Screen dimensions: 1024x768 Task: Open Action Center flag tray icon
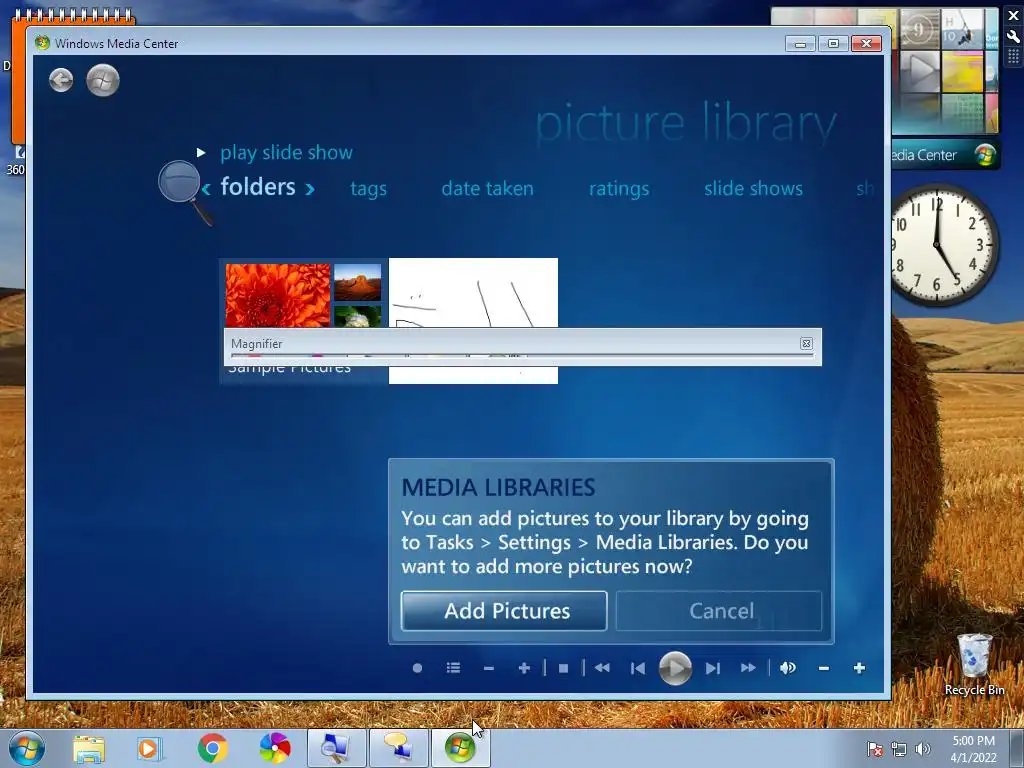[x=875, y=749]
